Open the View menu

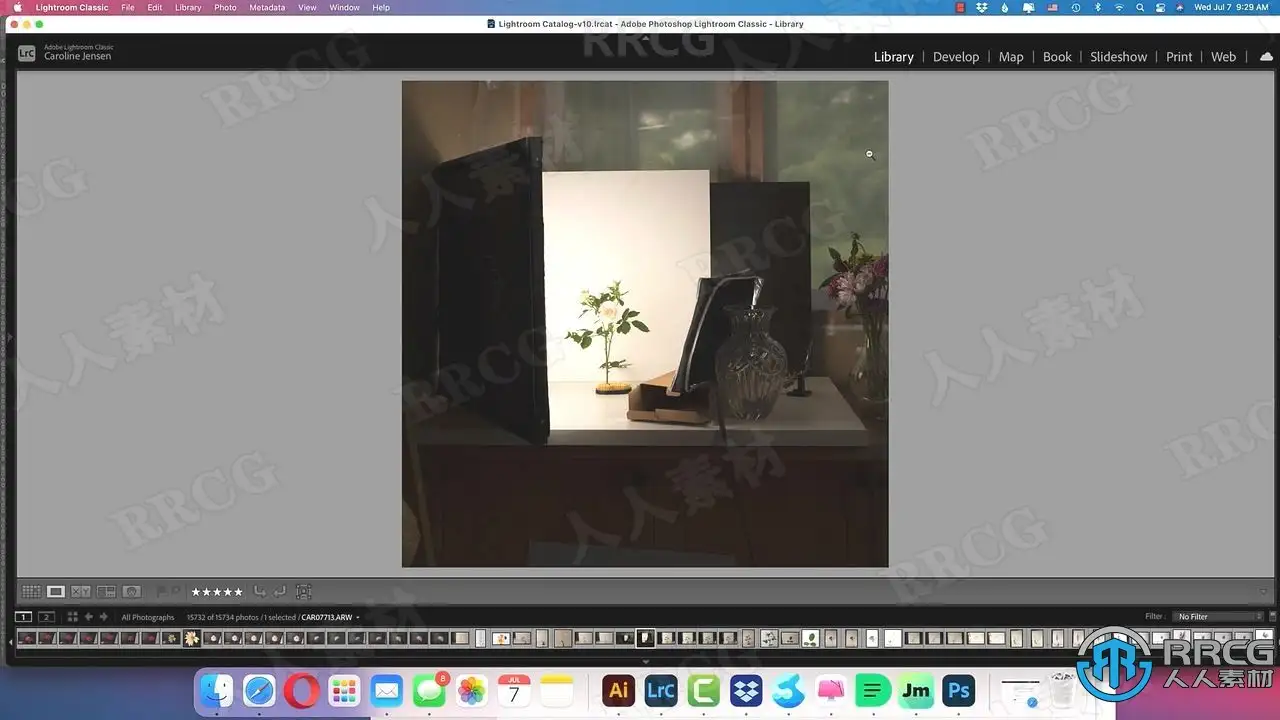point(307,7)
